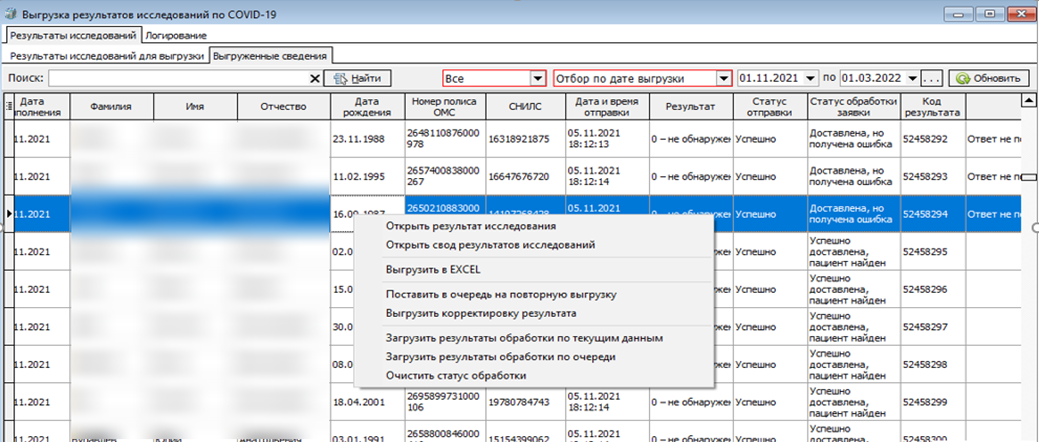Open Результаты исследований для выгрузки tab
Viewport: 1039px width, 442px height.
(104, 56)
